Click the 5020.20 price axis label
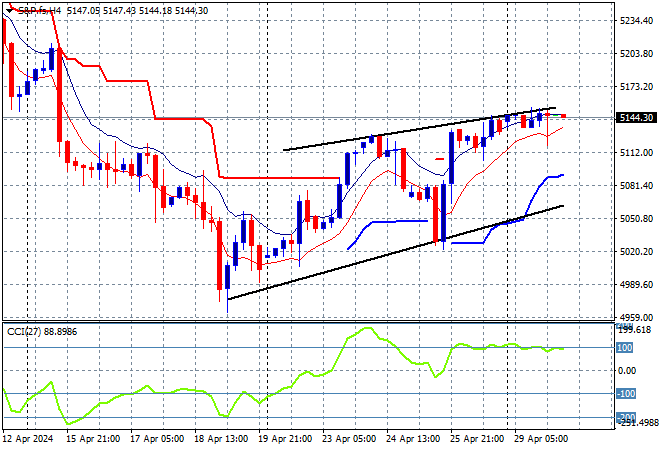The height and width of the screenshot is (450, 660). click(x=636, y=251)
